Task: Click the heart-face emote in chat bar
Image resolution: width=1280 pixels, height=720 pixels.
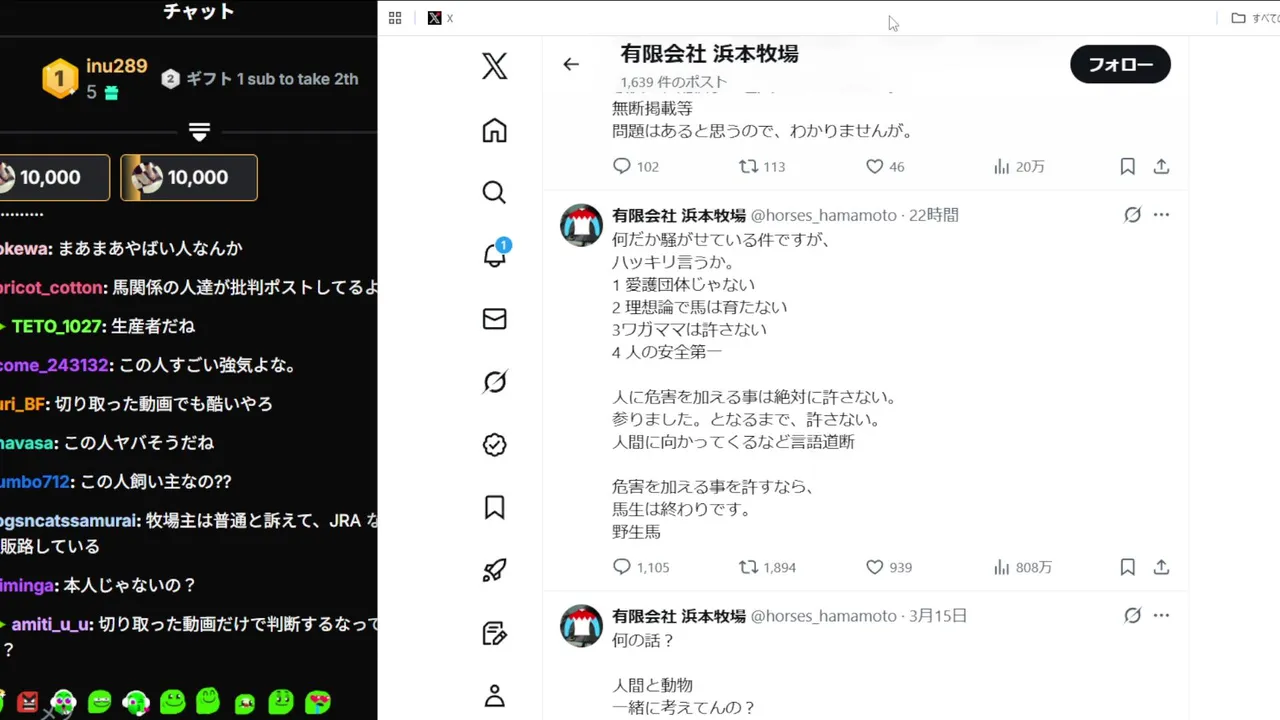Action: pyautogui.click(x=319, y=702)
